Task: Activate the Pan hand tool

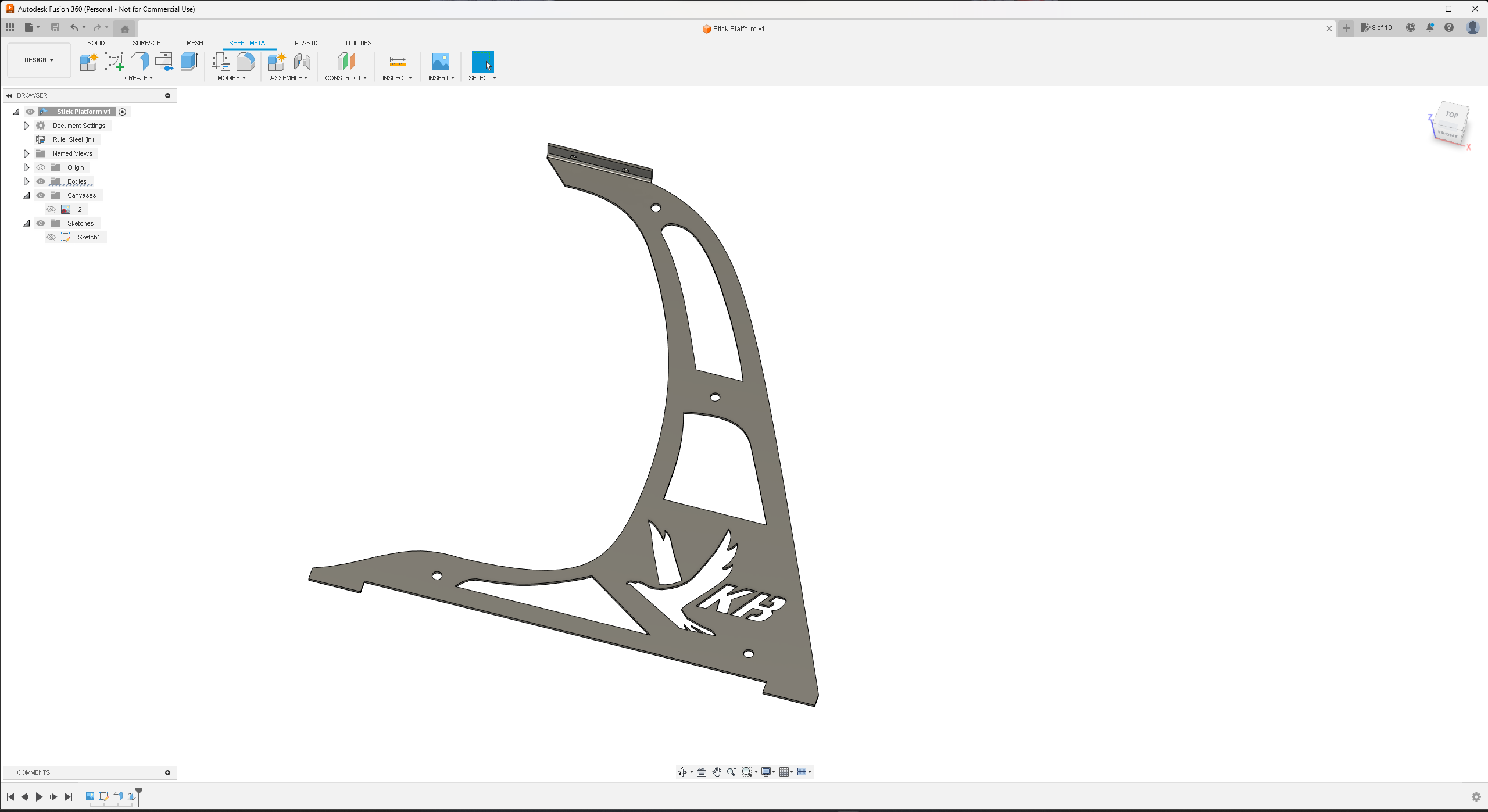Action: [x=717, y=772]
